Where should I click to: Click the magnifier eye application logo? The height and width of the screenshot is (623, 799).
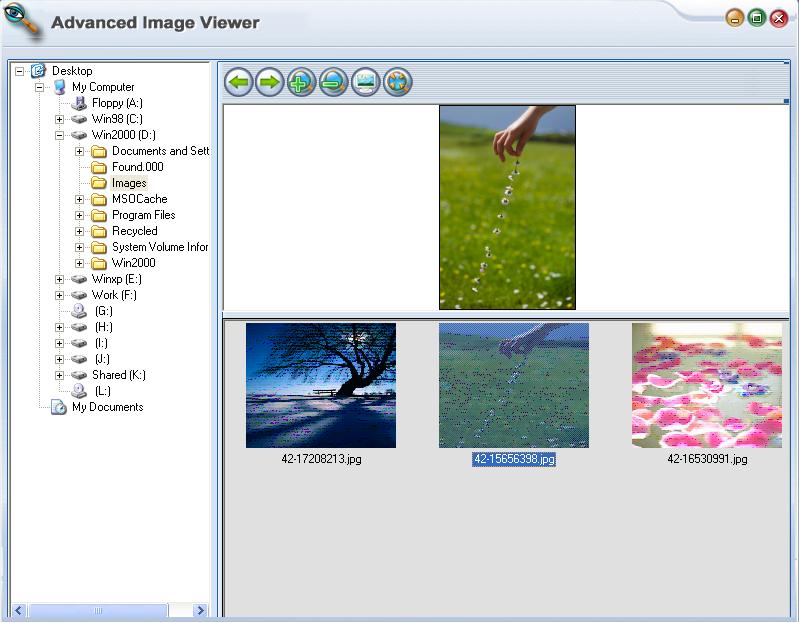pos(21,20)
